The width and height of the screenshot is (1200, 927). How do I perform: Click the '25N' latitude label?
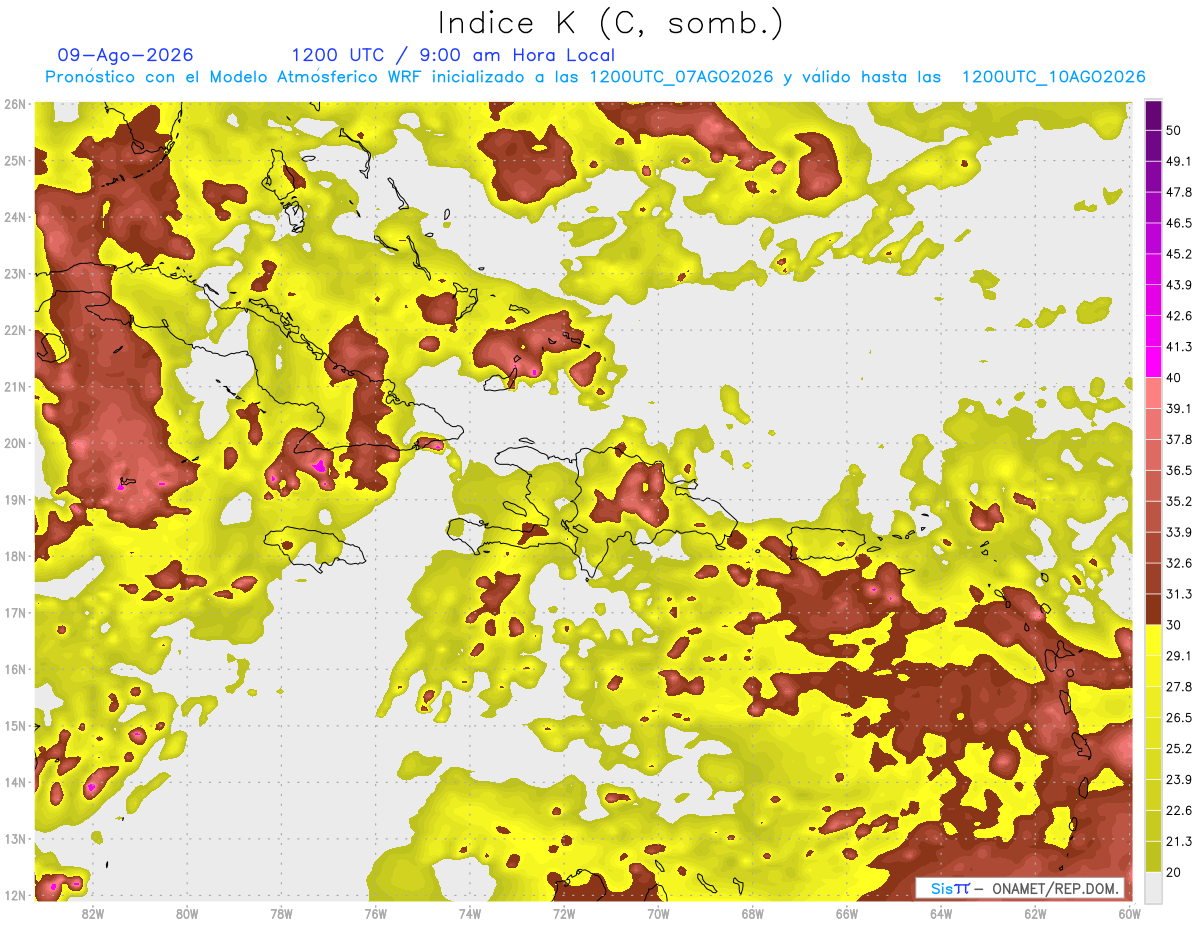(x=15, y=161)
